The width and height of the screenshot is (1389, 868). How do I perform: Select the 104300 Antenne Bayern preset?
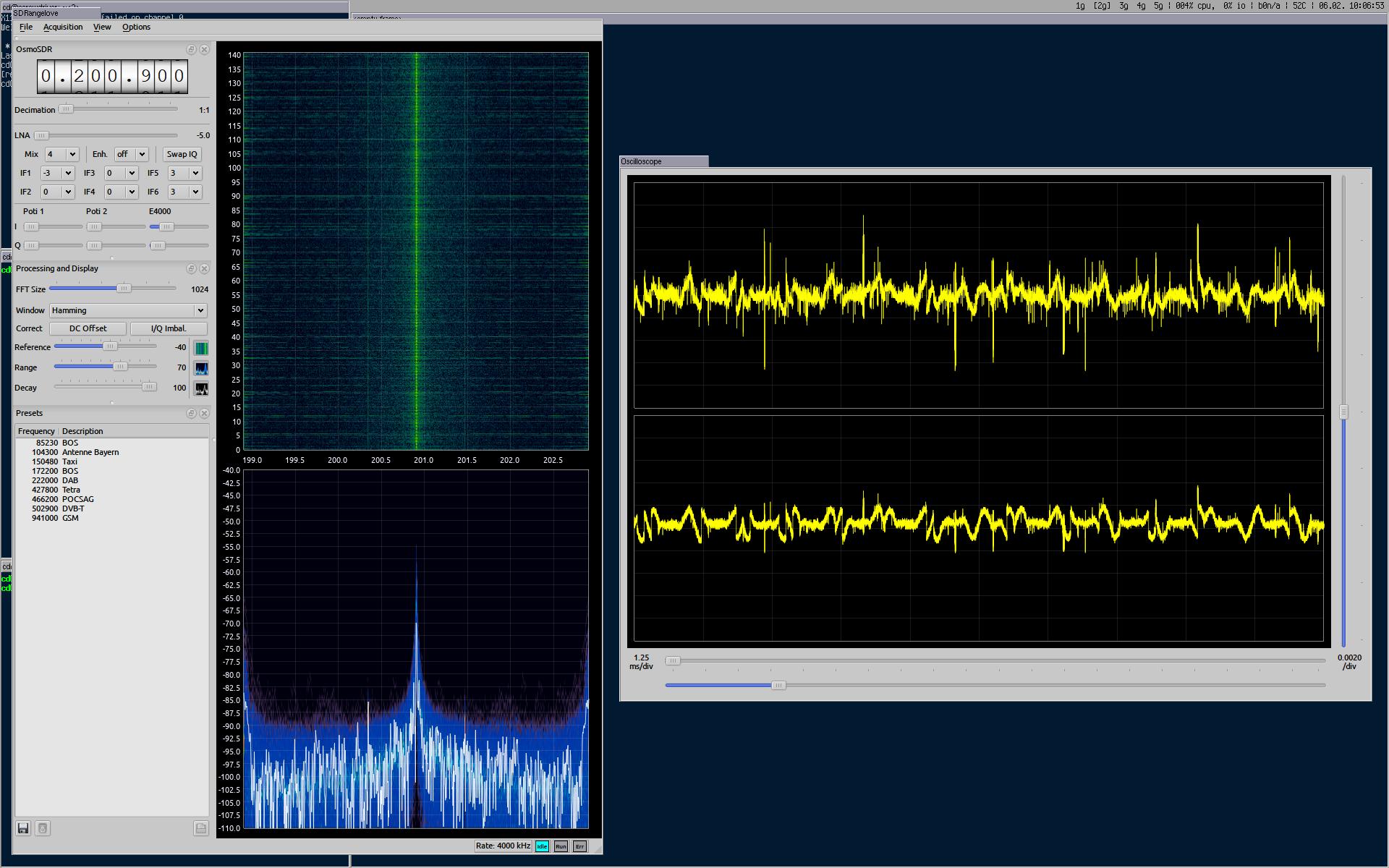click(x=111, y=452)
